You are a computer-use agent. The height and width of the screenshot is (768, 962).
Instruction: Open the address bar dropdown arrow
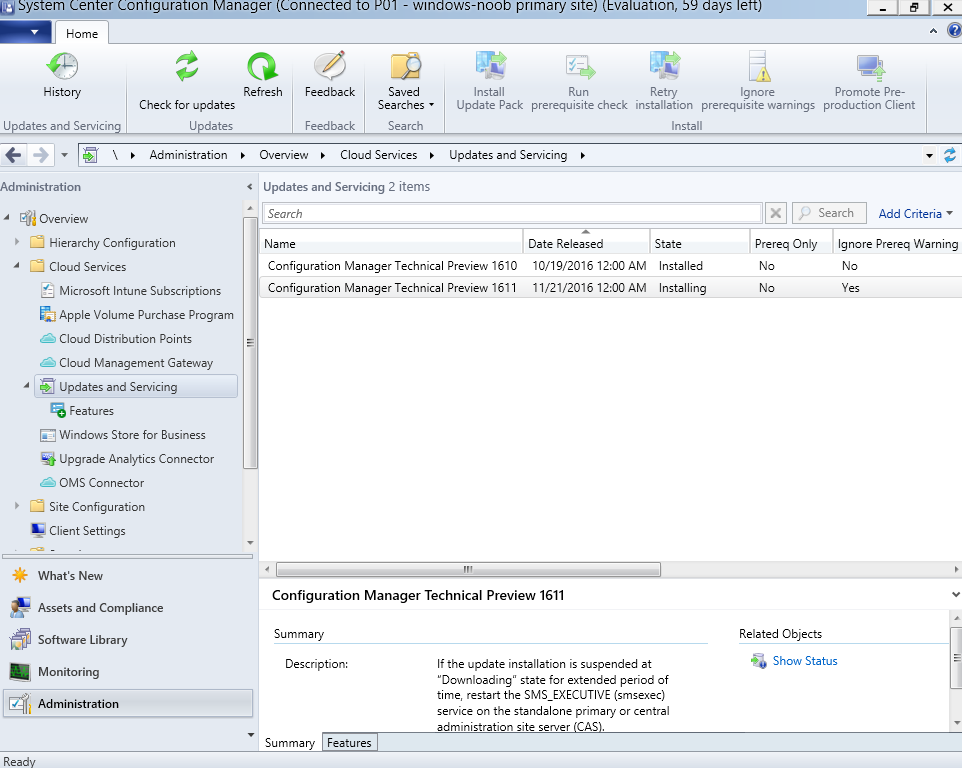coord(929,155)
